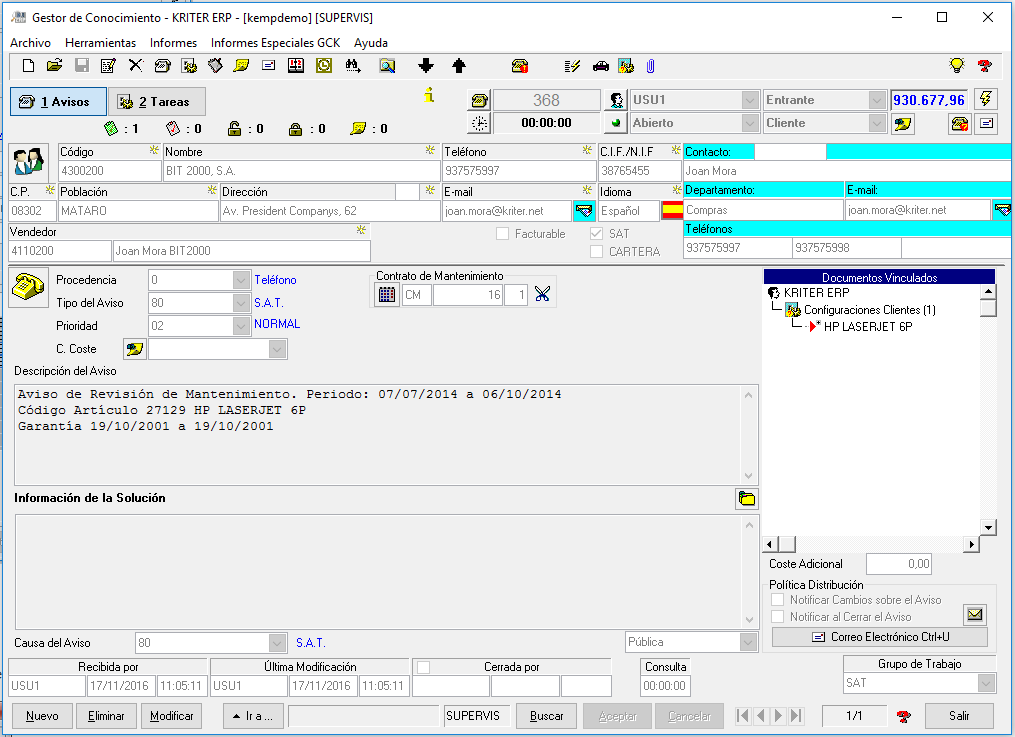Enable Notificar Cambios sobre el Aviso
The image size is (1015, 737).
[x=777, y=600]
